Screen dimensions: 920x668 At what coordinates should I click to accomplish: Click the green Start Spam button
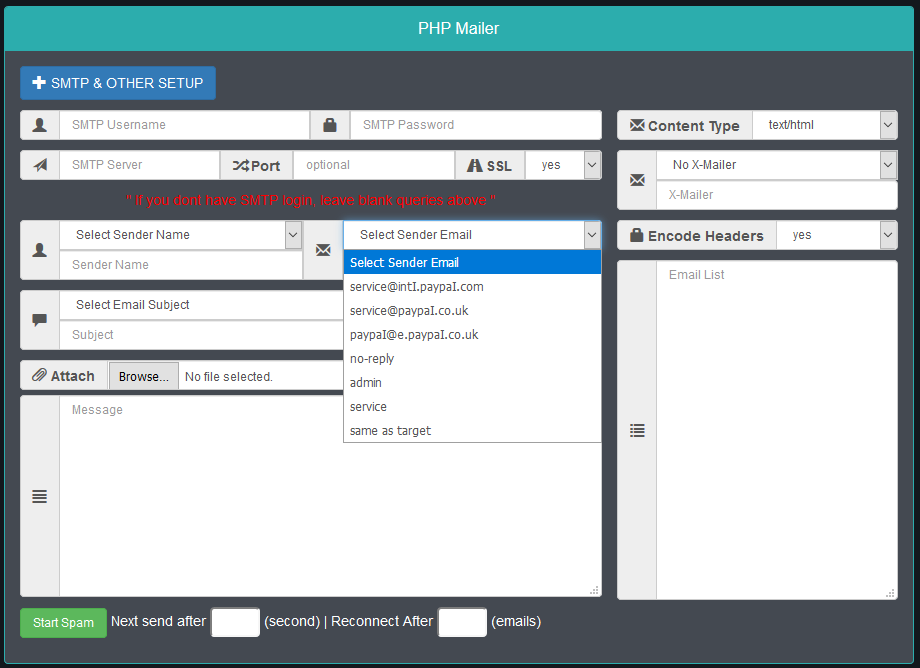coord(63,623)
